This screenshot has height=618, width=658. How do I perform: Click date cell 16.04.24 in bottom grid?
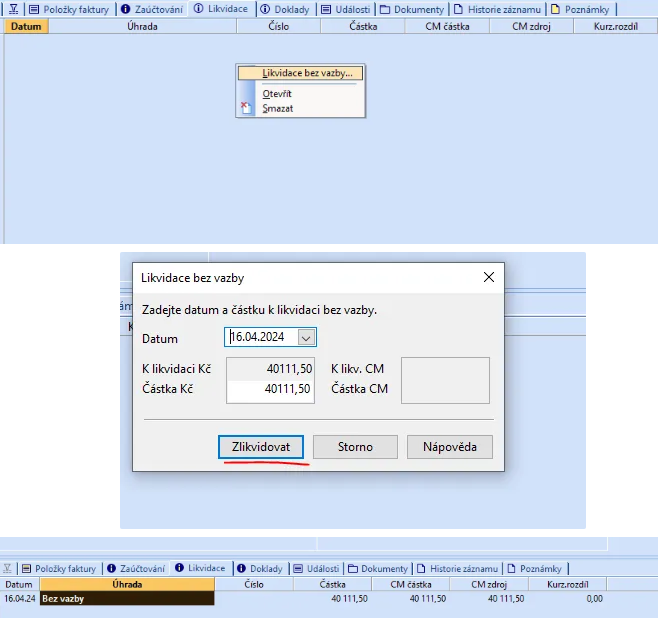click(20, 599)
